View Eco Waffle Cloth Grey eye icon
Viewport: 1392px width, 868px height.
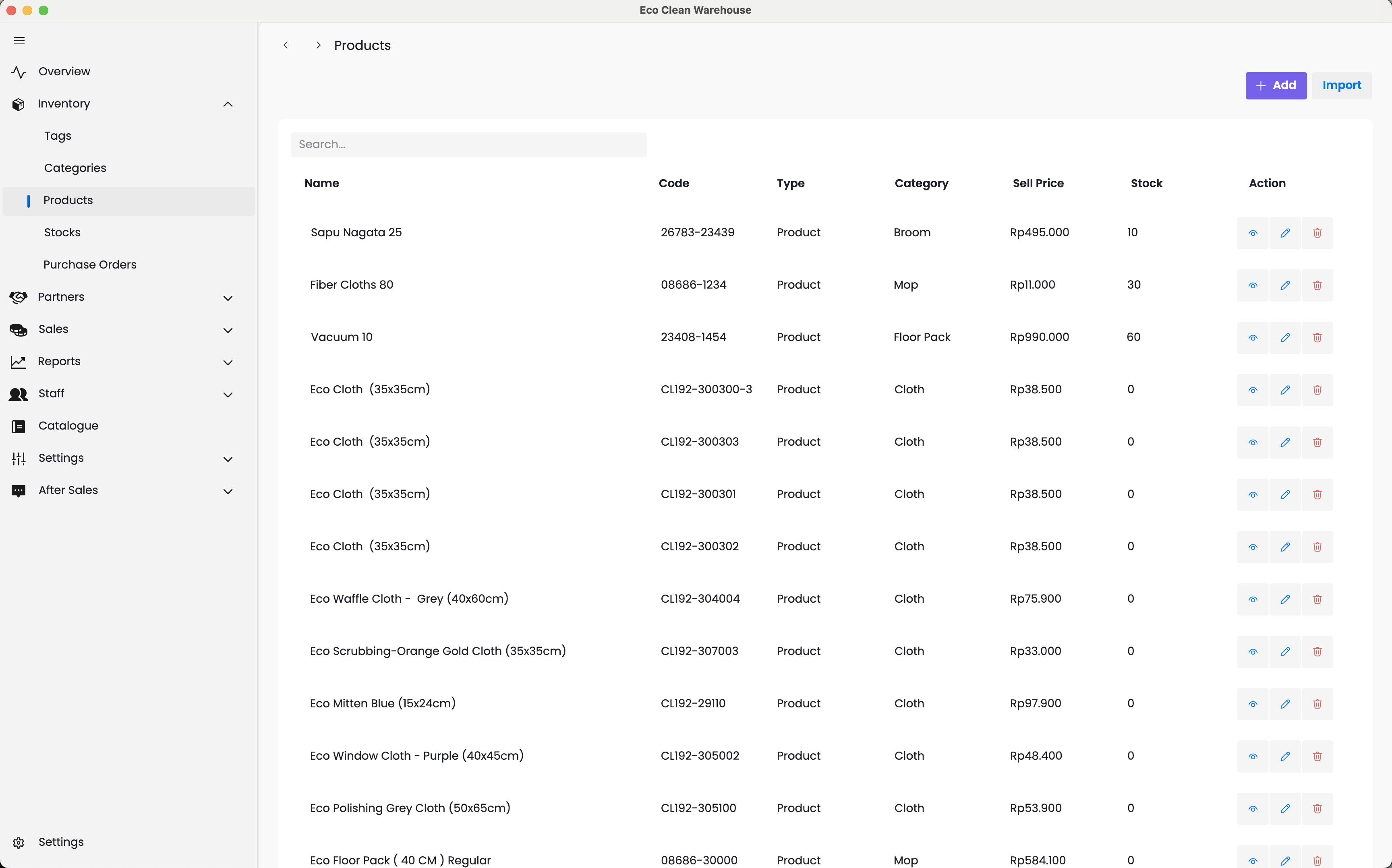pyautogui.click(x=1253, y=599)
